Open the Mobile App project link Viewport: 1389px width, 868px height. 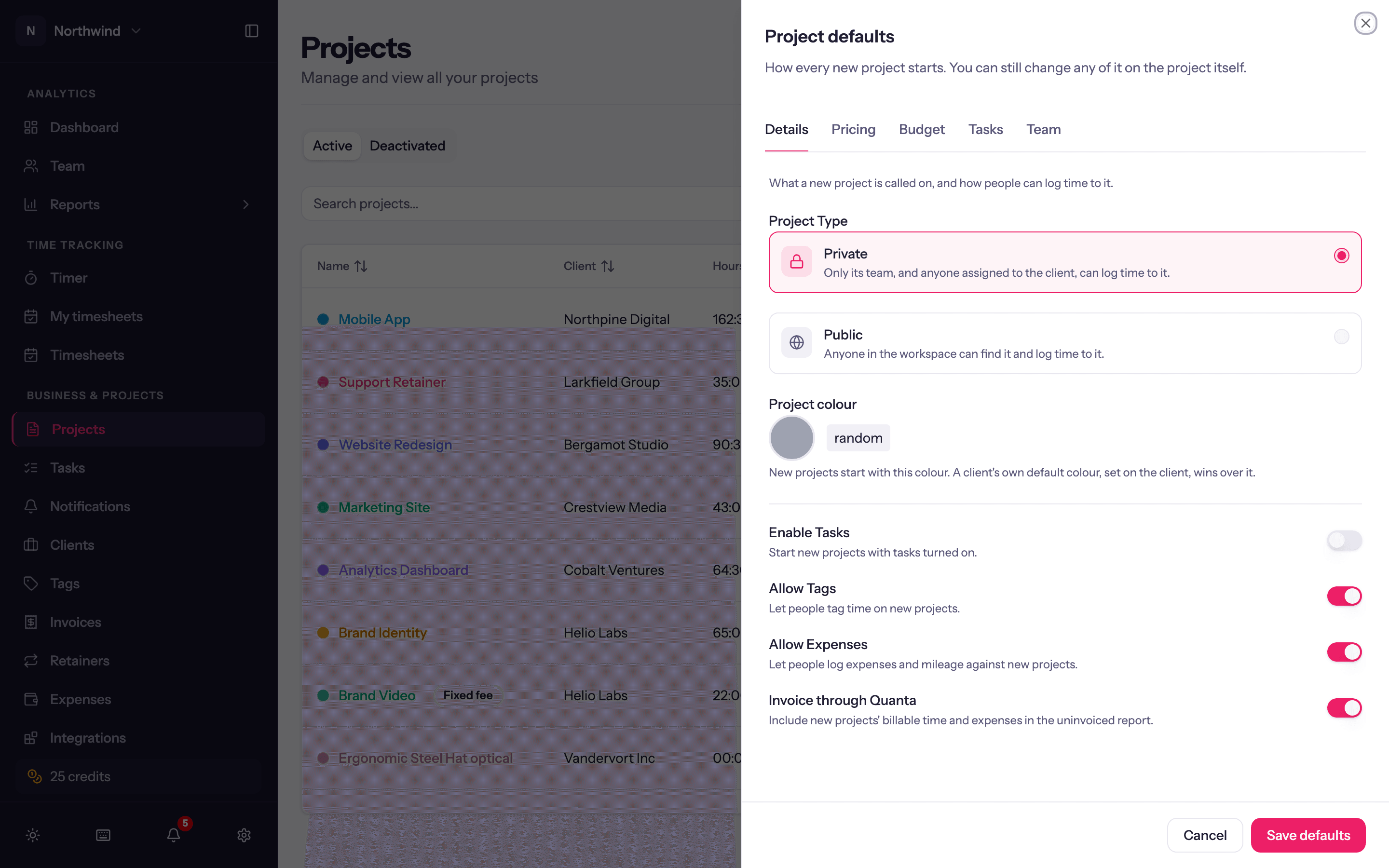374,319
